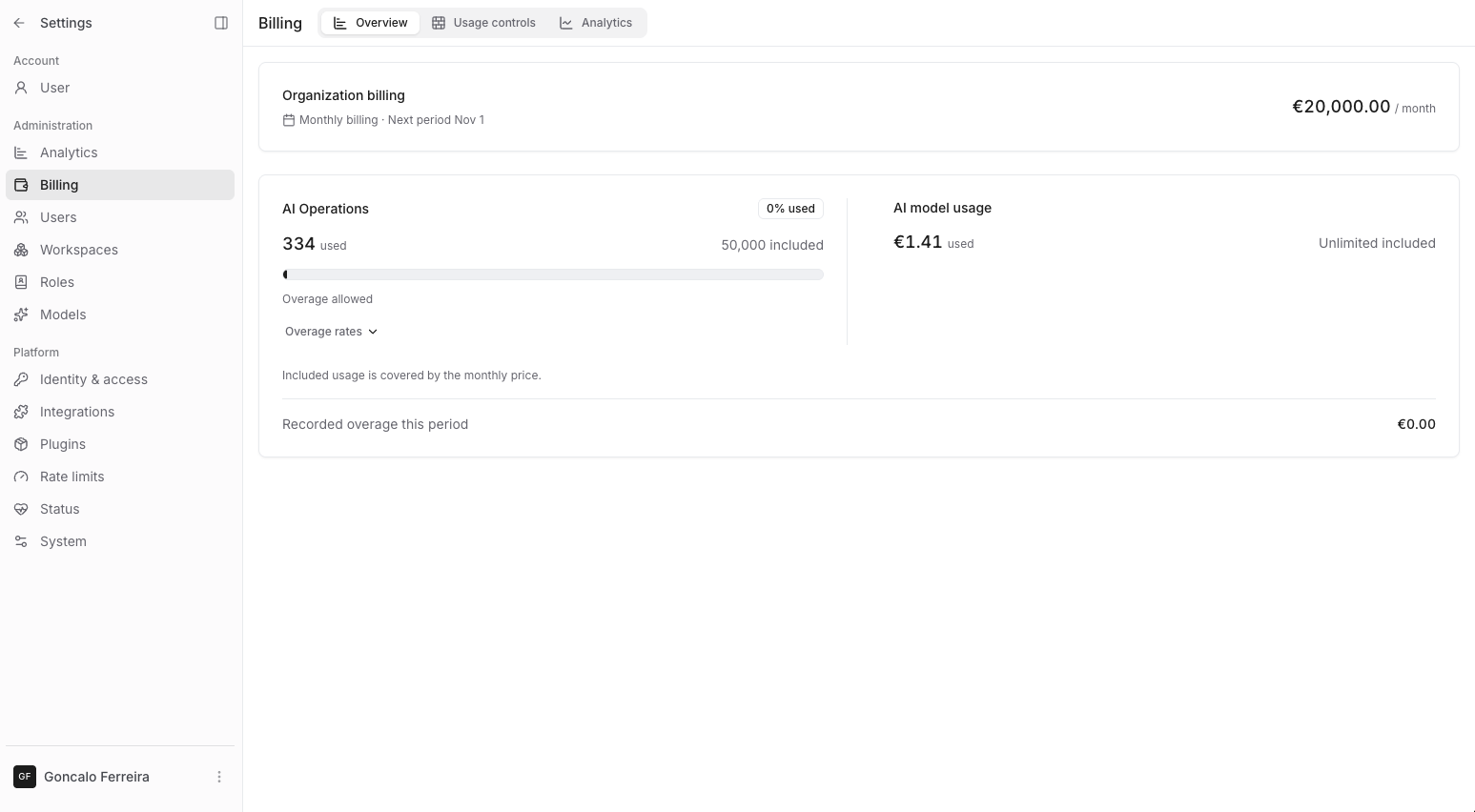Click the Rate limits gauge icon
The image size is (1475, 812).
(21, 477)
